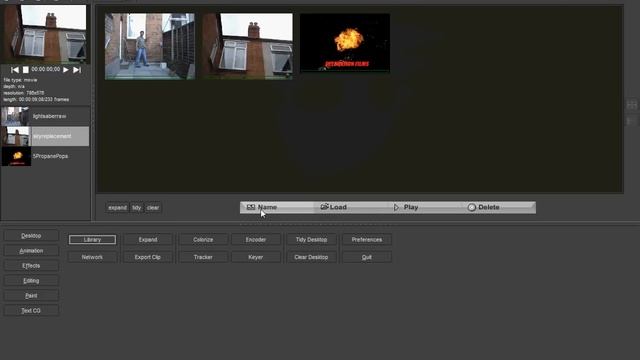
Task: Click the fire explosion clip thumbnail
Action: [345, 43]
